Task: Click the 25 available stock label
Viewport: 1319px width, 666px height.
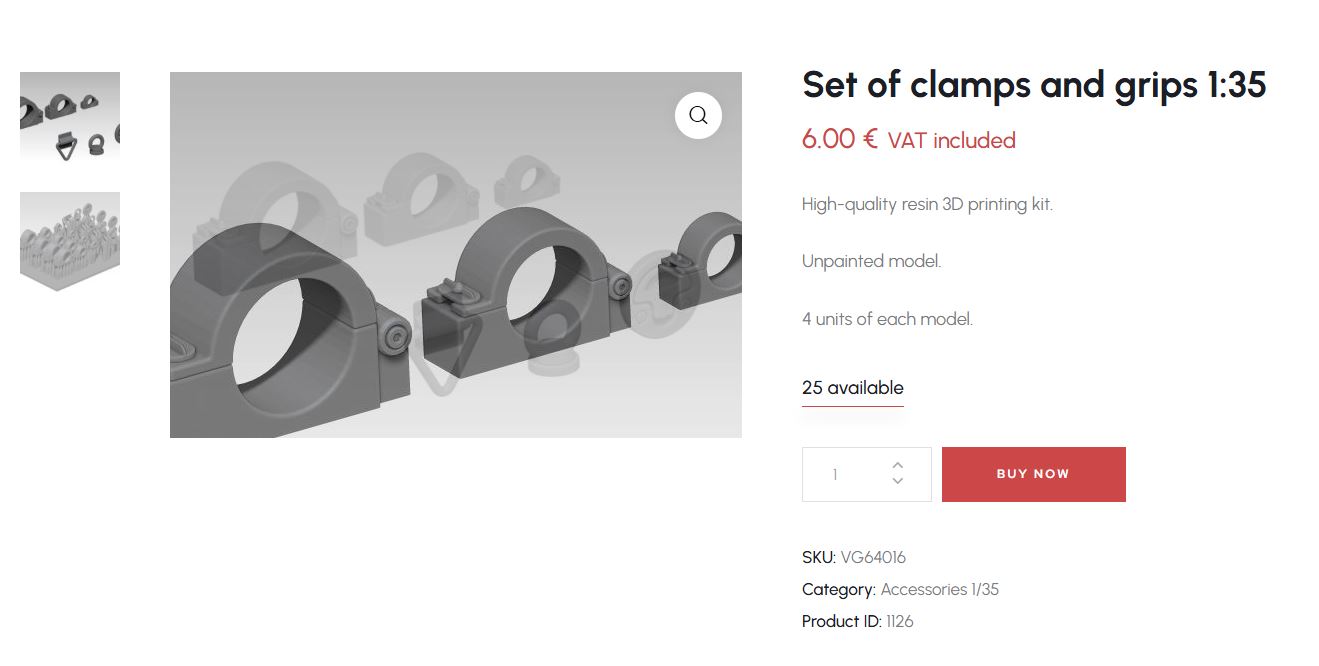Action: pos(852,388)
